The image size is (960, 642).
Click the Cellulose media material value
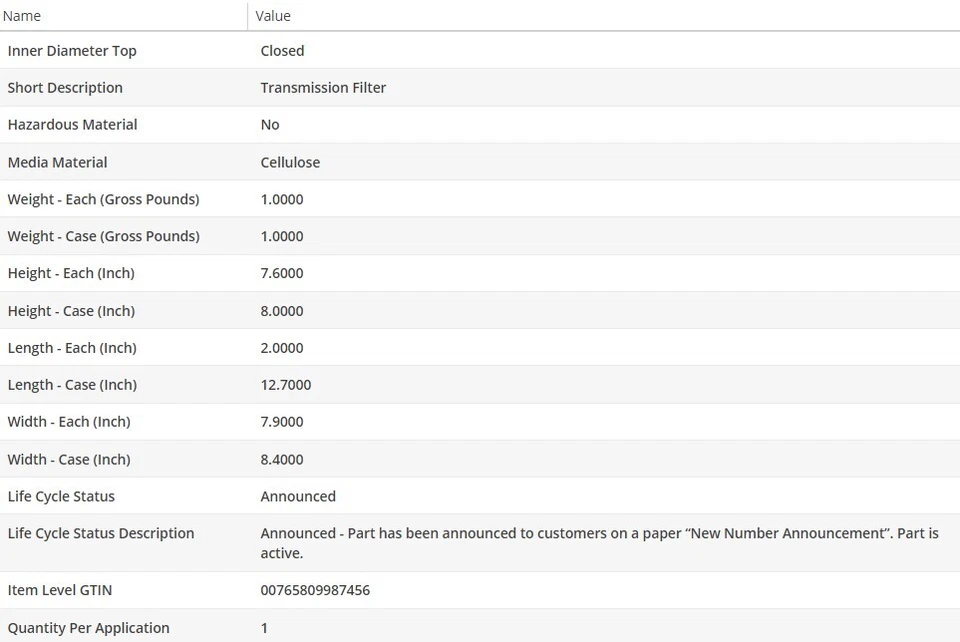290,162
